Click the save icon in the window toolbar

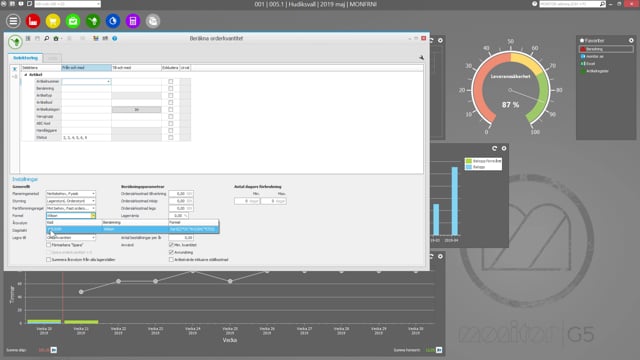(x=37, y=38)
